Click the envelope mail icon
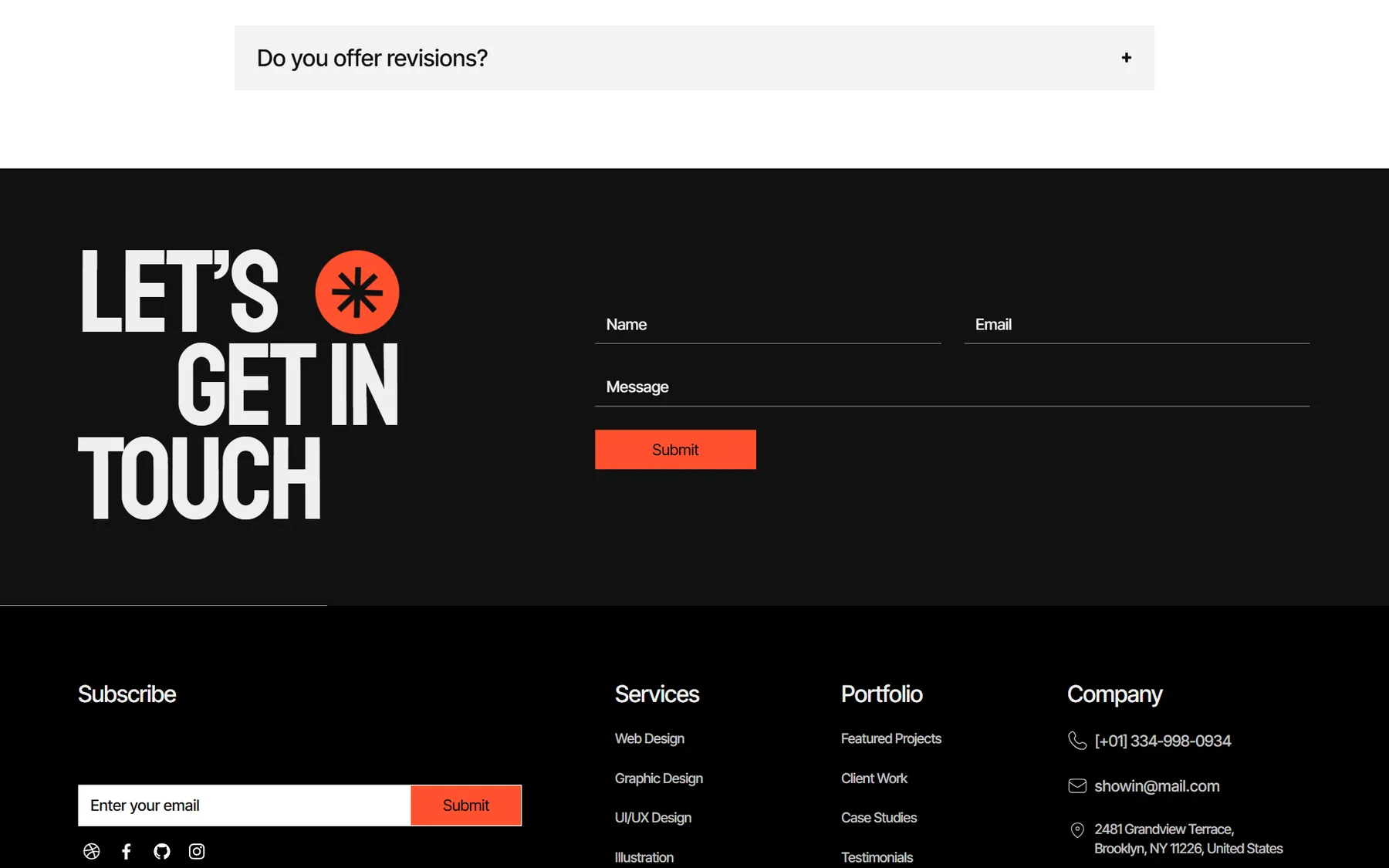This screenshot has width=1389, height=868. [x=1077, y=786]
